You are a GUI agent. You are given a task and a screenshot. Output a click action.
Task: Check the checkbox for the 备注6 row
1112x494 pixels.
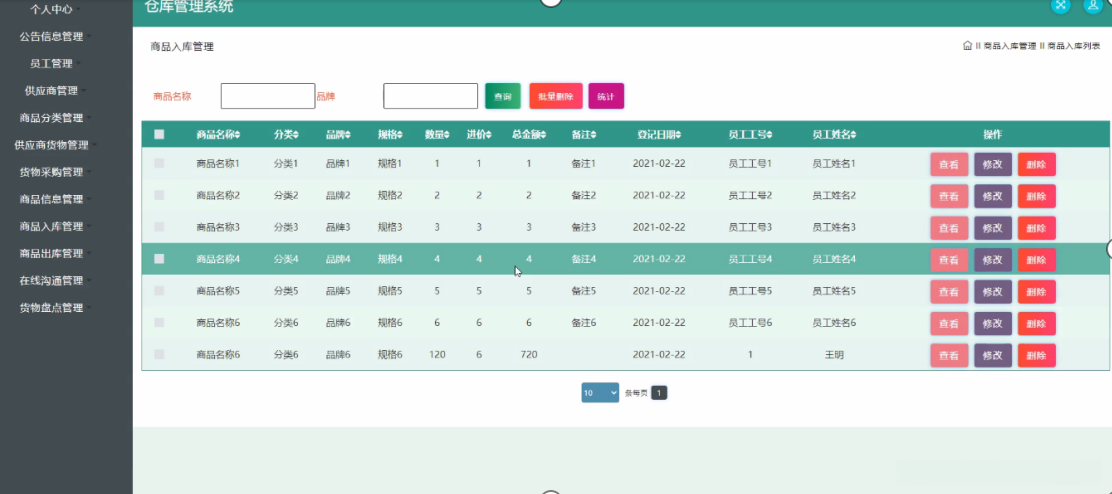(159, 322)
